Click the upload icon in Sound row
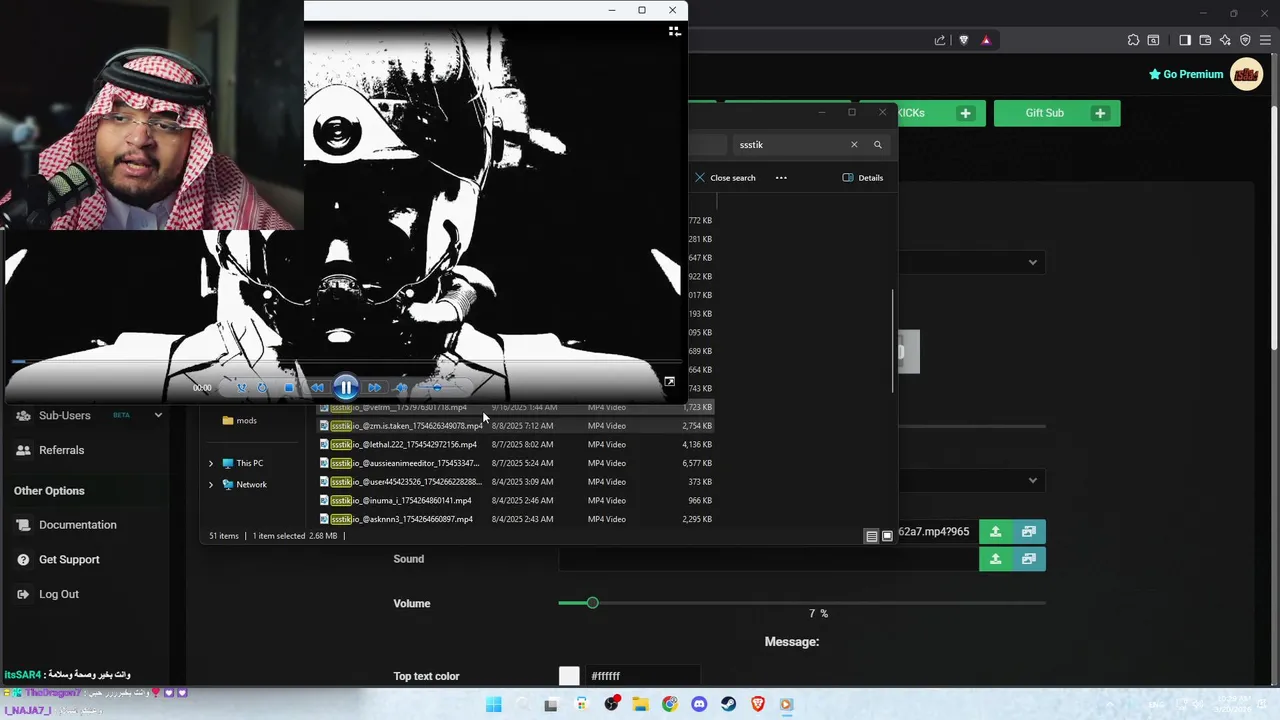This screenshot has height=720, width=1280. point(996,559)
